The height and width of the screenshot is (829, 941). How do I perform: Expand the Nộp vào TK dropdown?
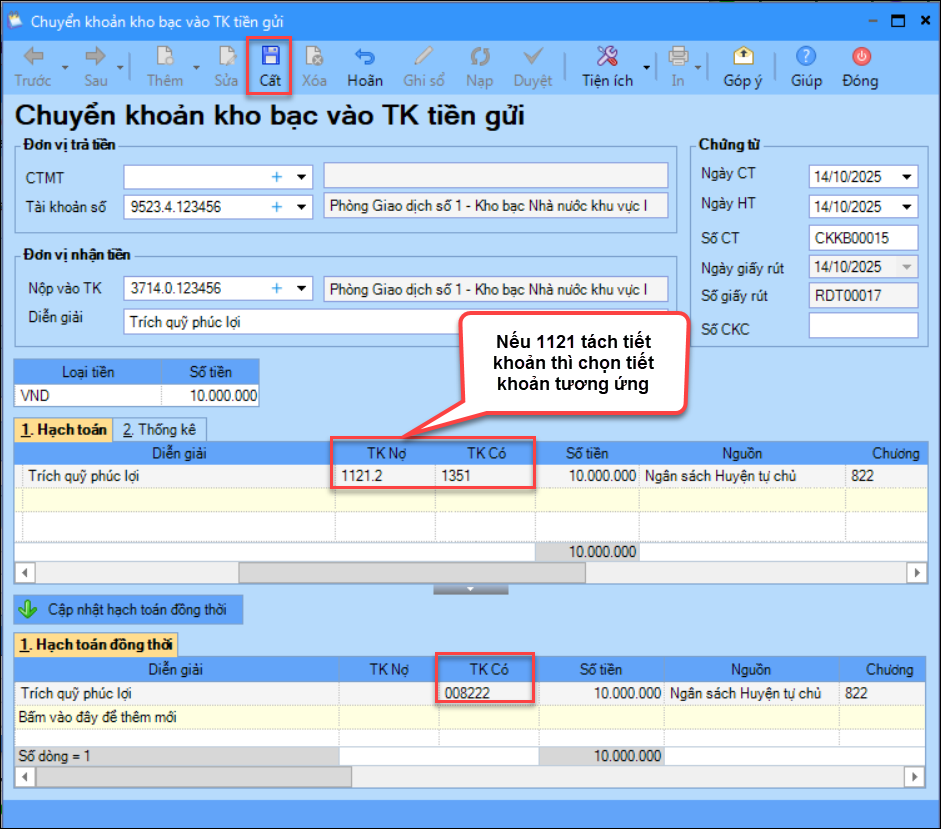[x=301, y=289]
